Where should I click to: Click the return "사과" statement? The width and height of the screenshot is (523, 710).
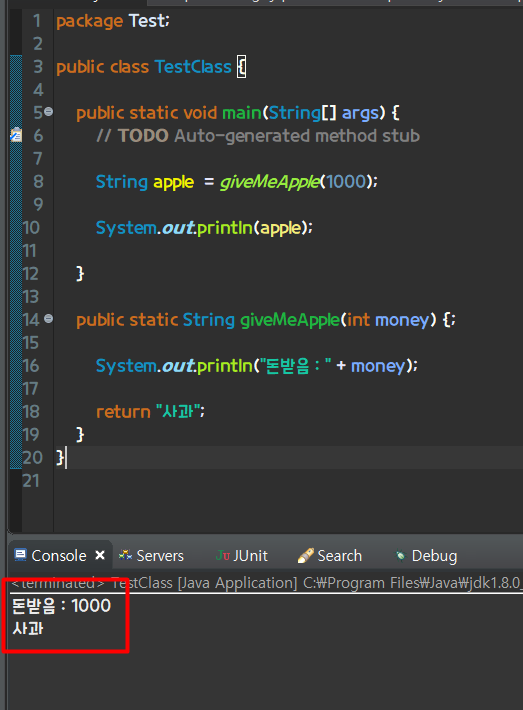coord(150,412)
